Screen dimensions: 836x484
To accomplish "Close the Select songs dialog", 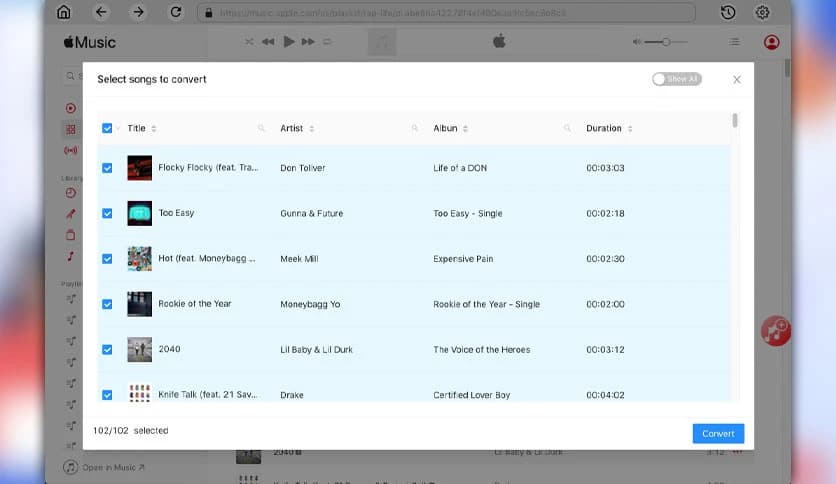I will 736,79.
